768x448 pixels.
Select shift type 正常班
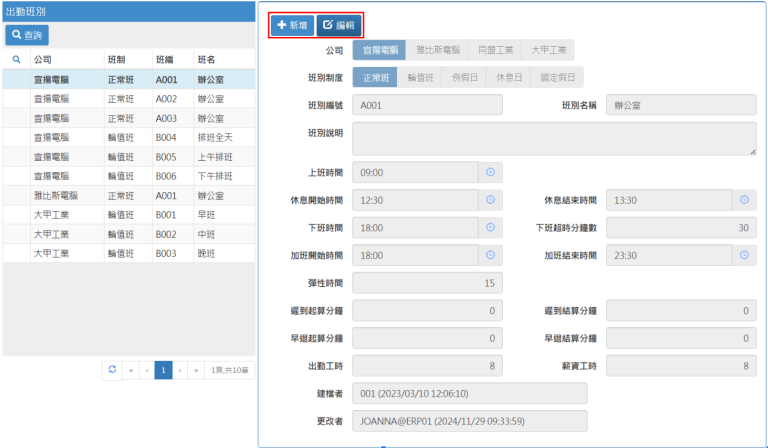pyautogui.click(x=375, y=77)
